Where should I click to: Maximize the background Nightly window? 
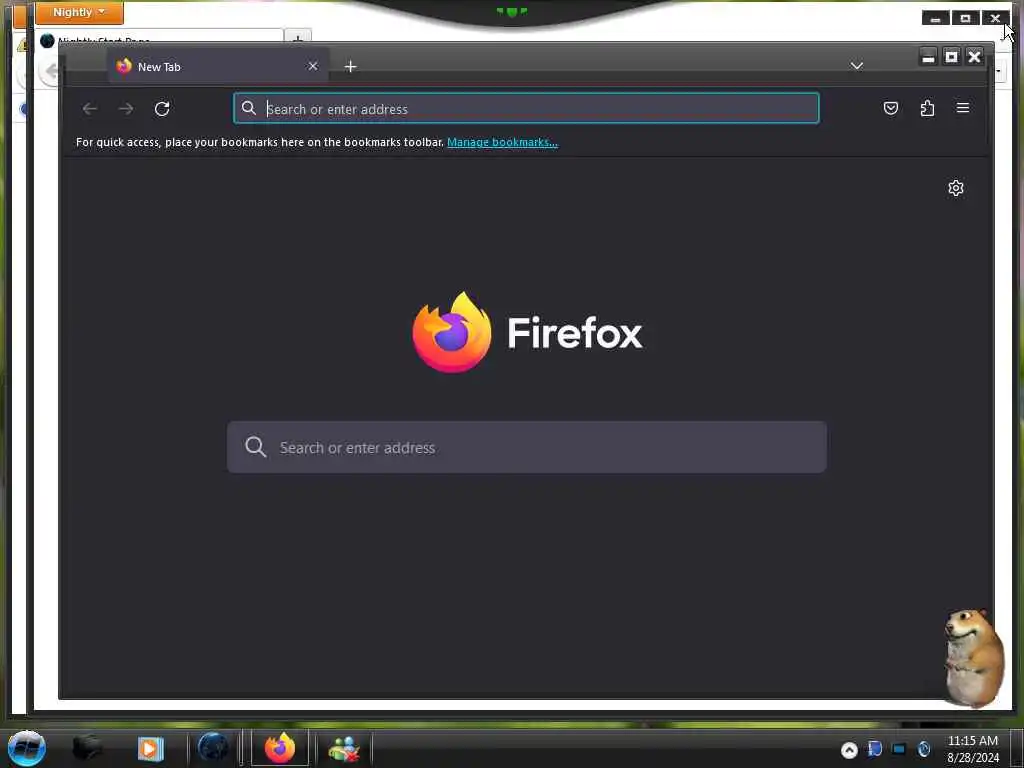click(965, 18)
